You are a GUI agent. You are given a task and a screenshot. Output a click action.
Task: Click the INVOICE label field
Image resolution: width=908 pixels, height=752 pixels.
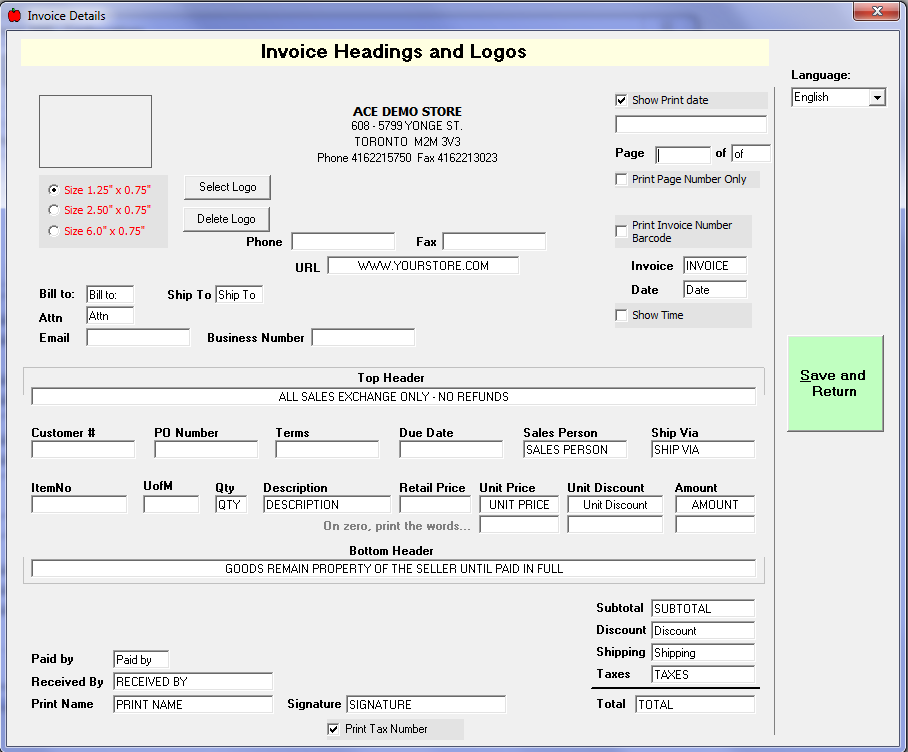pos(715,266)
